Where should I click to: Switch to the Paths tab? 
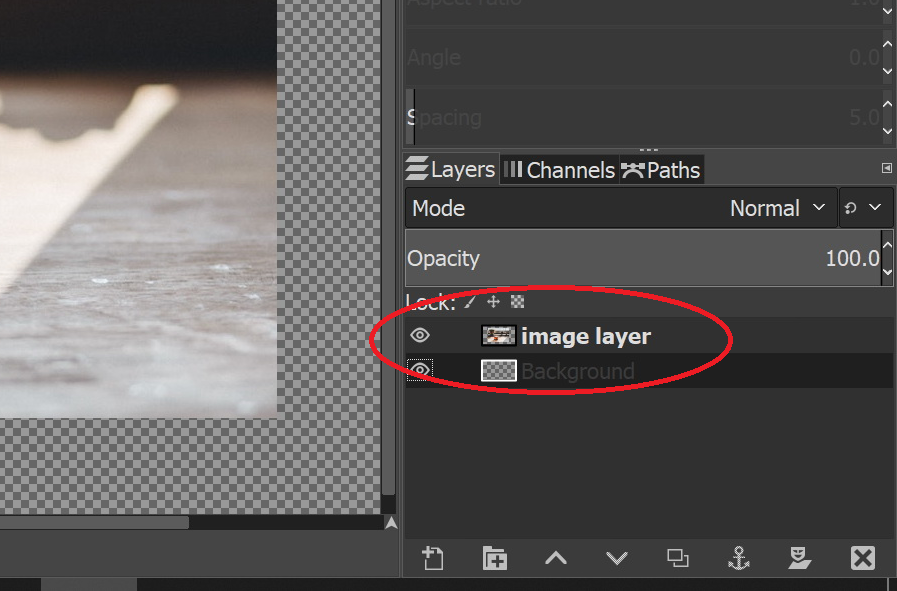[661, 170]
